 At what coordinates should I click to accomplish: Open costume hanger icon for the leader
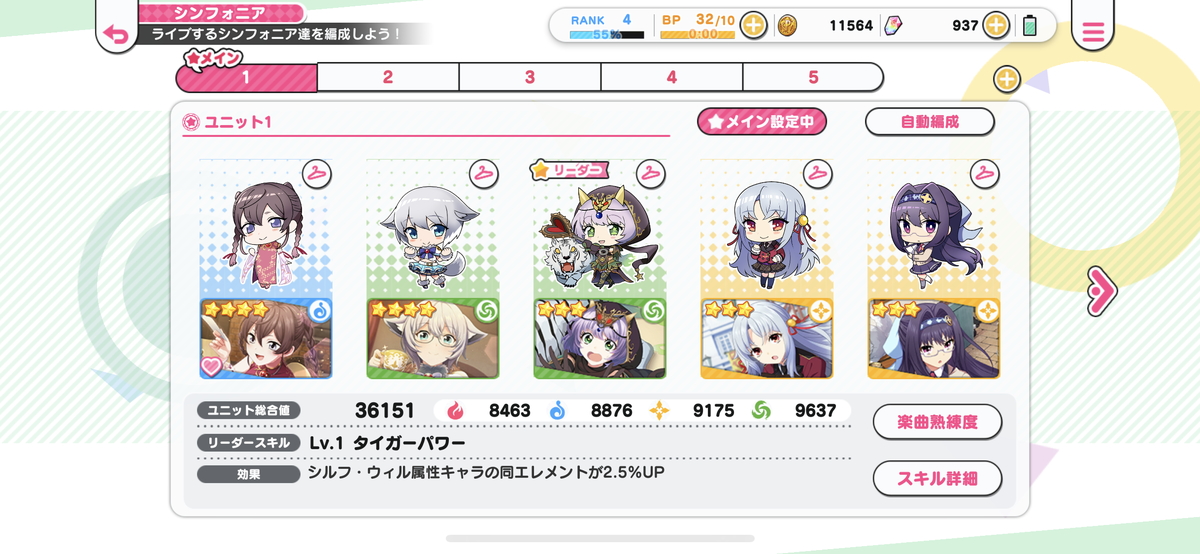click(x=650, y=173)
